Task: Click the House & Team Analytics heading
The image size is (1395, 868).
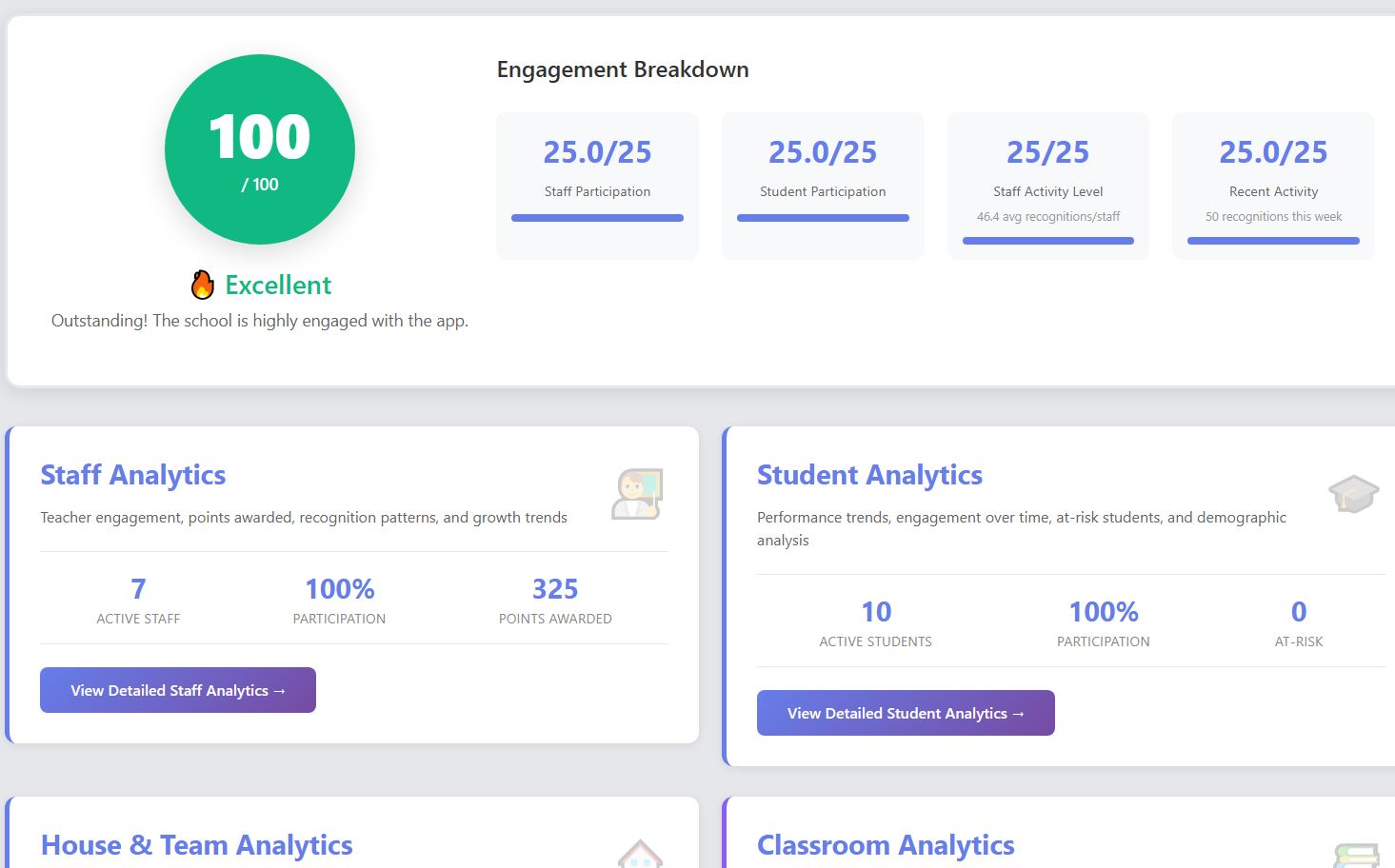Action: (196, 844)
